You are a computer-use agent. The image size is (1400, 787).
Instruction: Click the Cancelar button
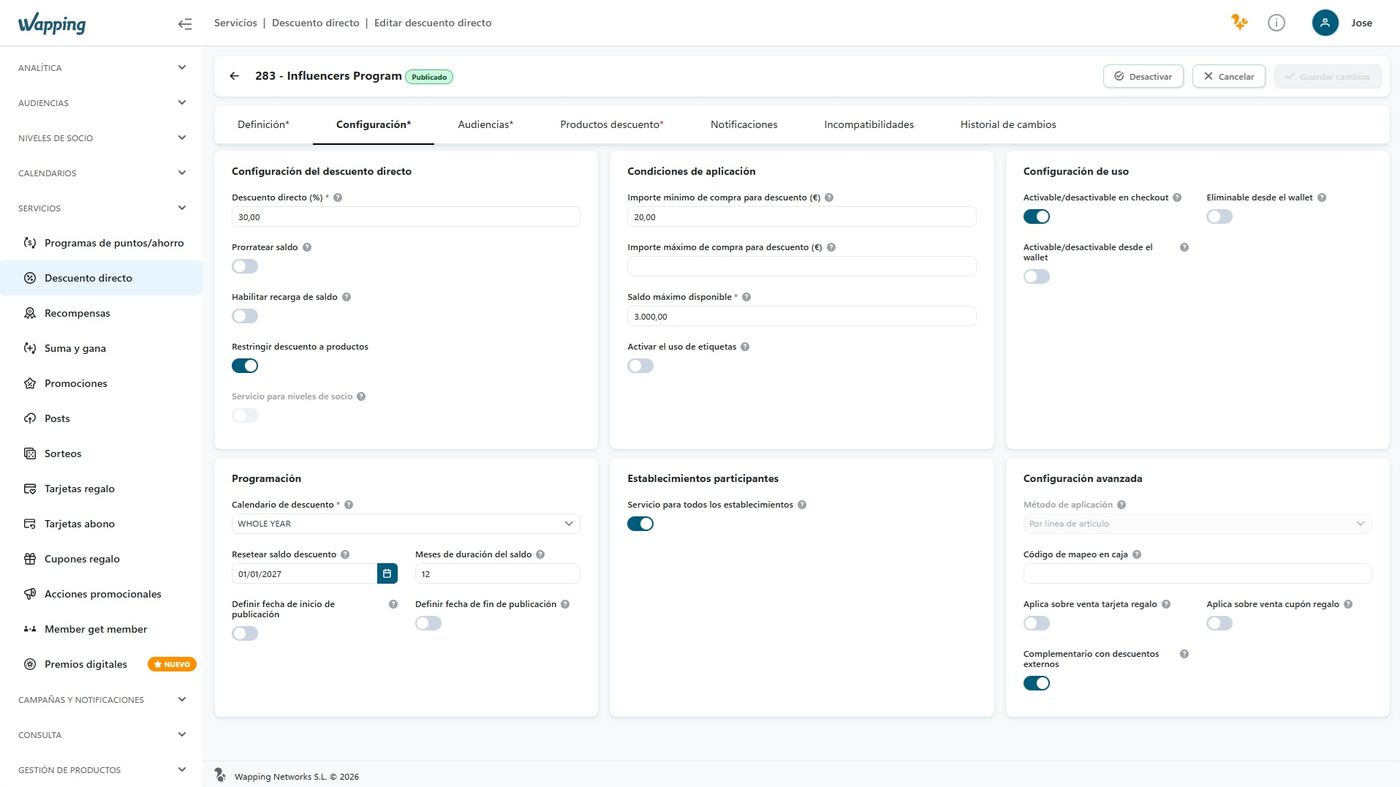tap(1229, 77)
